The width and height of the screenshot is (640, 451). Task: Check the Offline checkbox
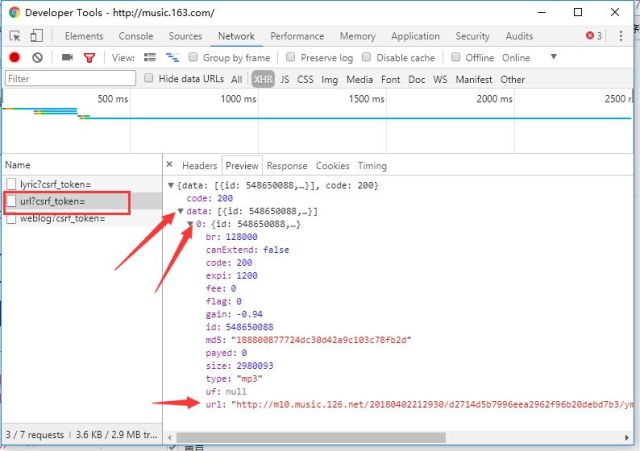[456, 57]
